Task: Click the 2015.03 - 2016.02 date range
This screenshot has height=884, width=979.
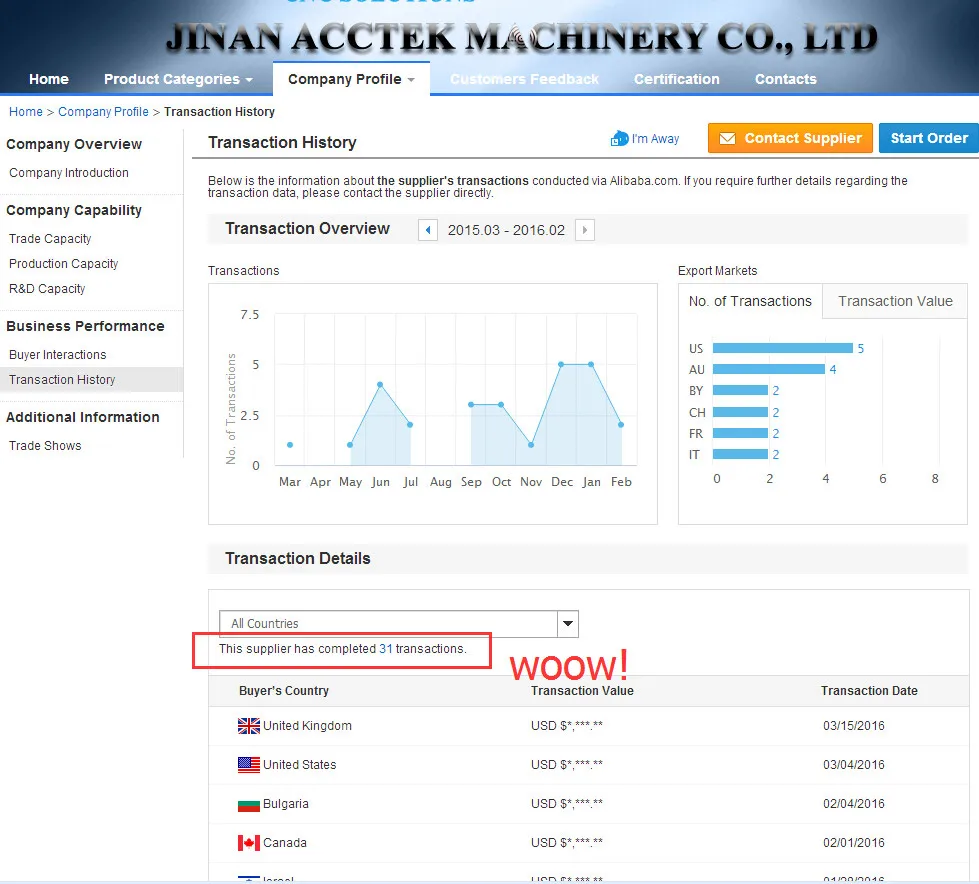Action: 506,230
